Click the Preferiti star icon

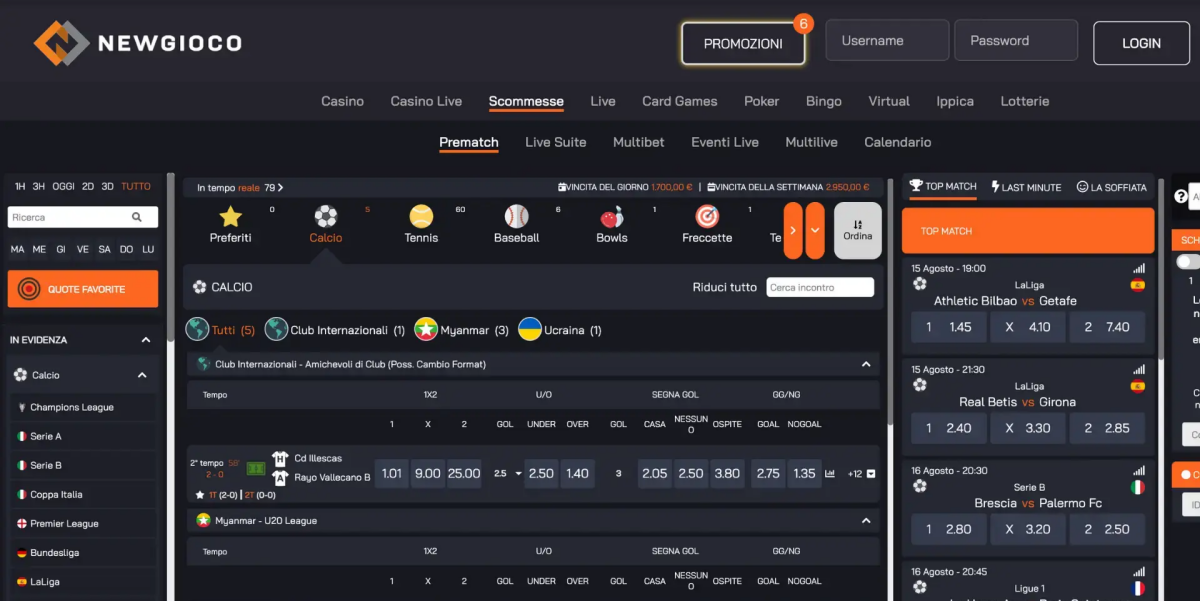(231, 217)
